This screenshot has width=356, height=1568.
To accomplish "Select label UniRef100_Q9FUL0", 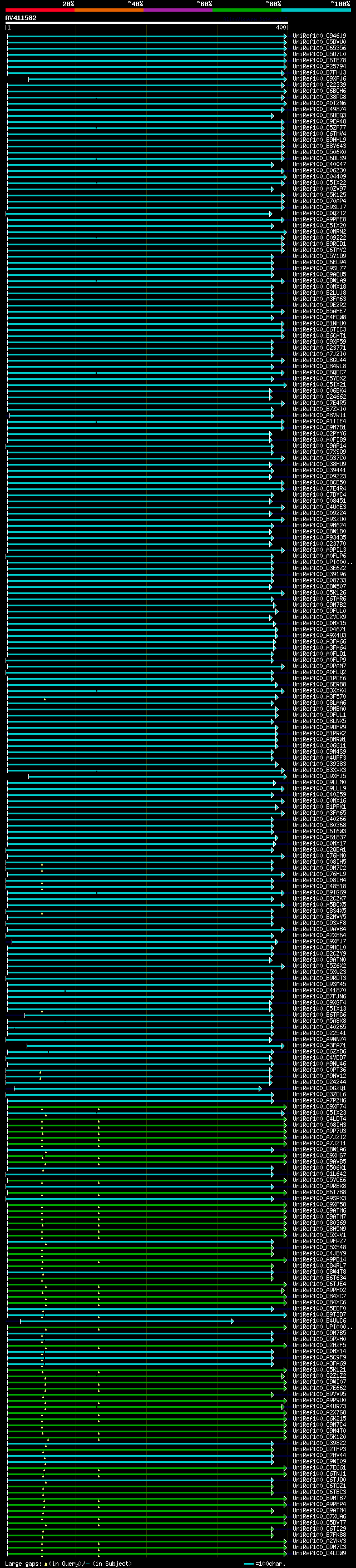I will tap(319, 611).
